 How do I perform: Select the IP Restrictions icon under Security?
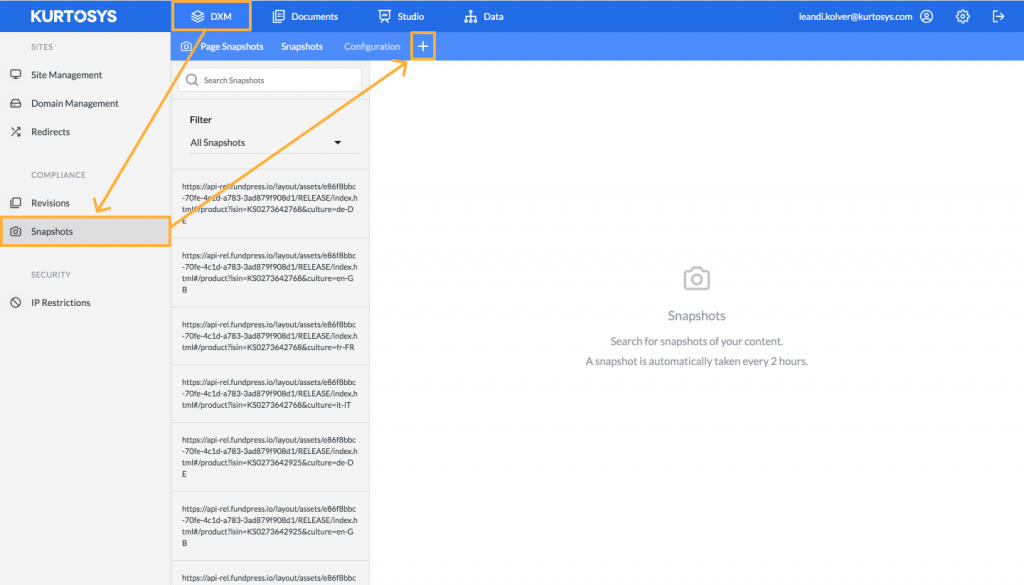tap(14, 302)
